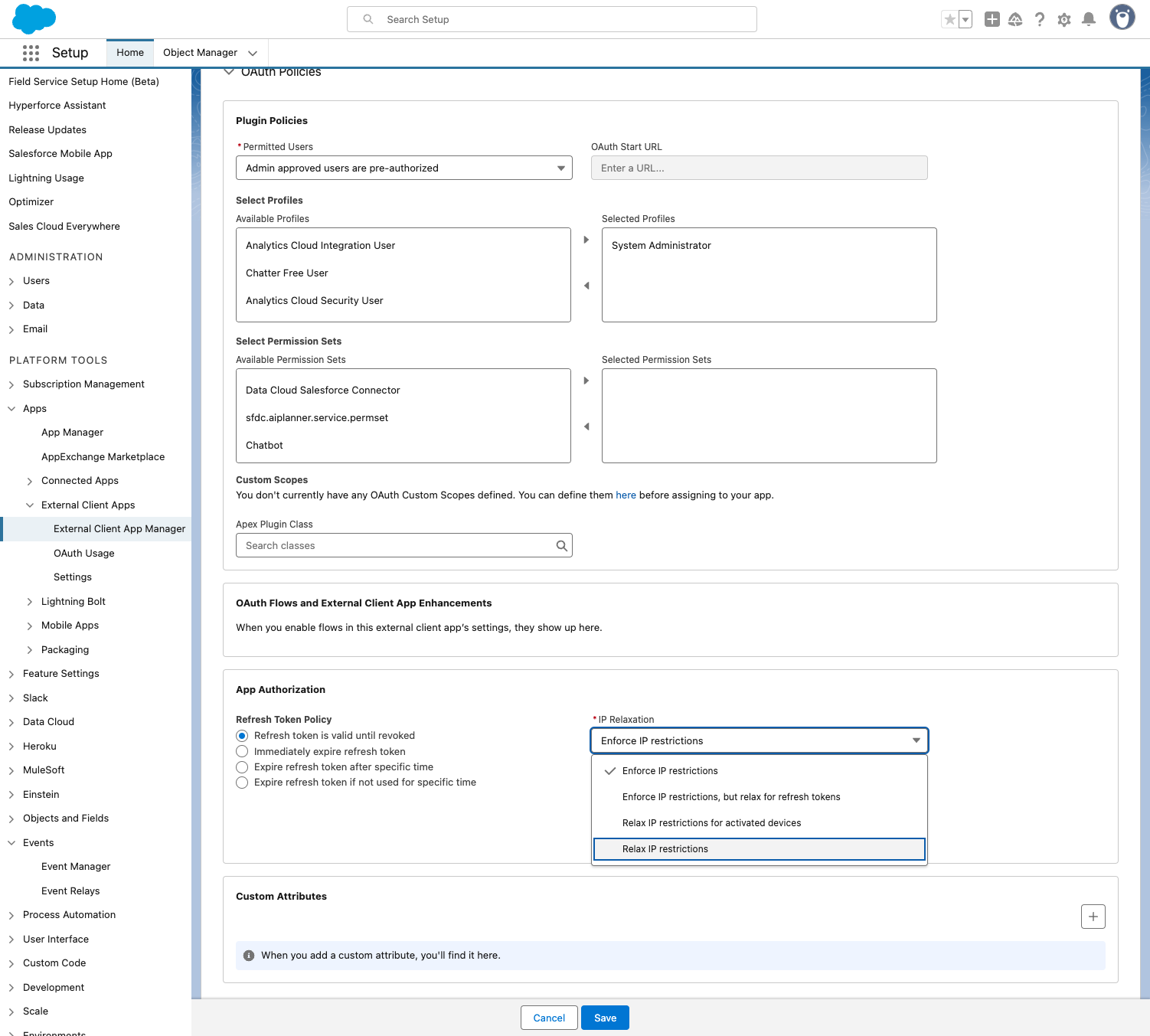Switch to the Object Manager tab
The width and height of the screenshot is (1150, 1036).
point(200,53)
